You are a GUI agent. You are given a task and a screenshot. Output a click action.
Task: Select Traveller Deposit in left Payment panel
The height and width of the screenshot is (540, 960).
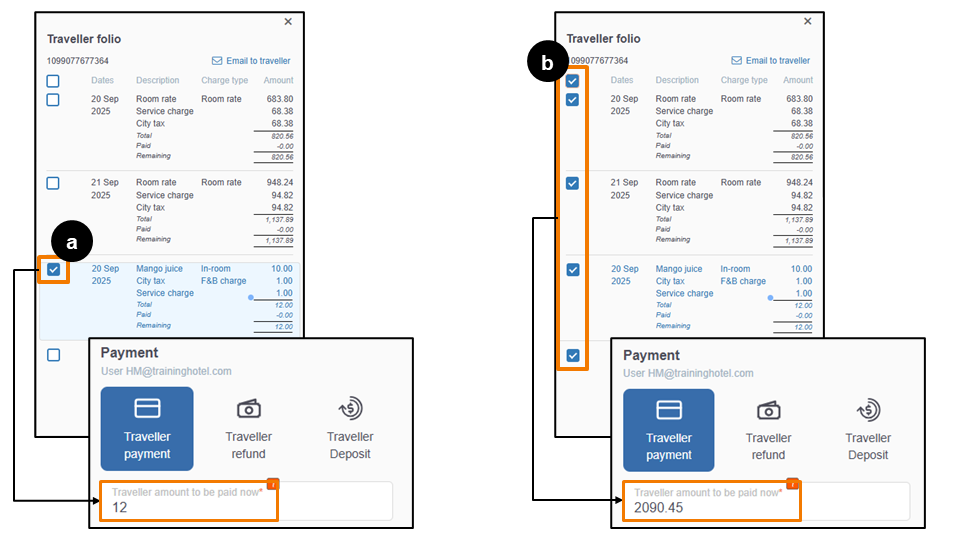click(350, 429)
